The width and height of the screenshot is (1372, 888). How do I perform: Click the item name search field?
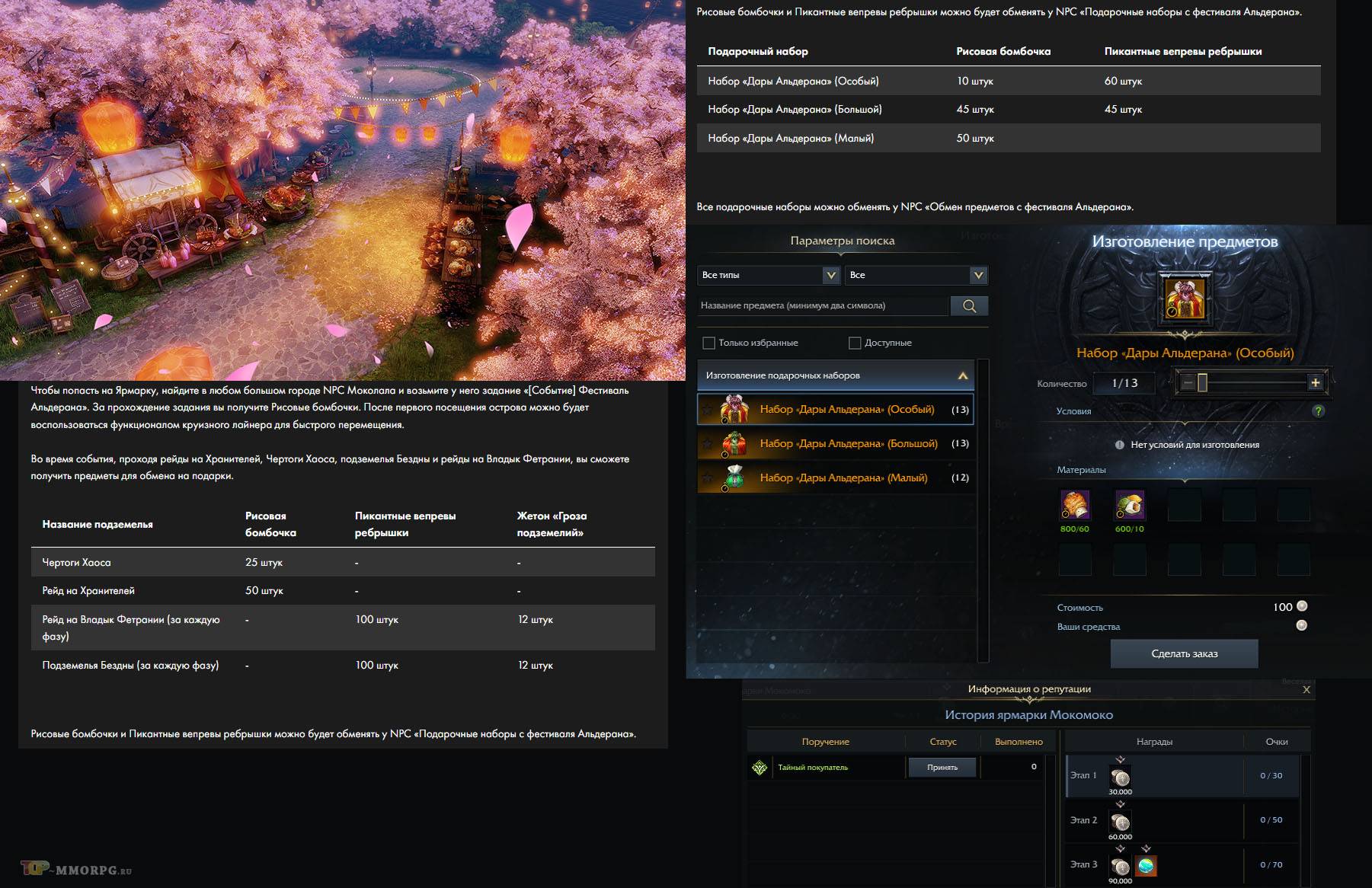[x=823, y=305]
